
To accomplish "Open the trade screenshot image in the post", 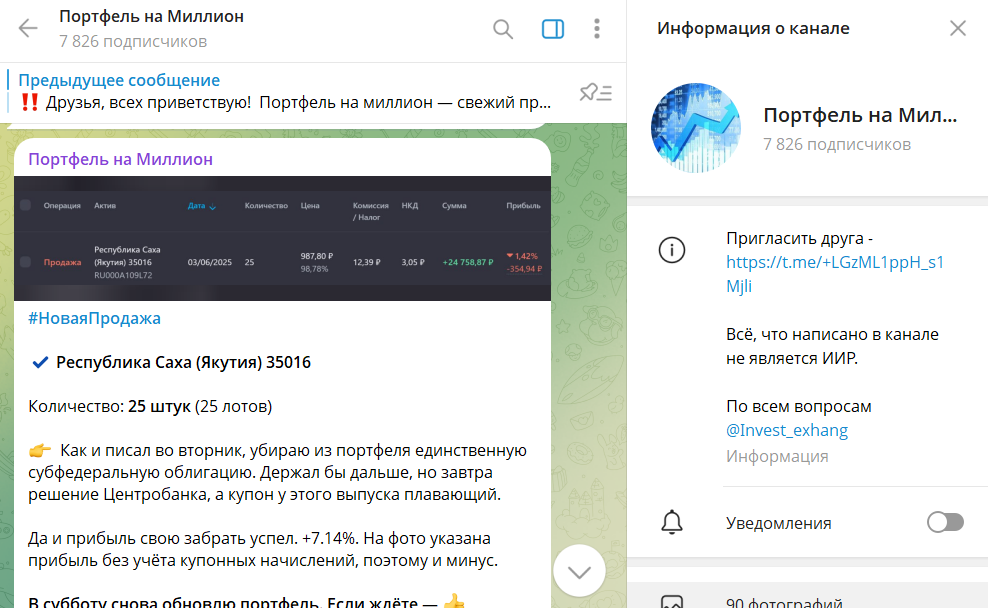I will (x=282, y=238).
